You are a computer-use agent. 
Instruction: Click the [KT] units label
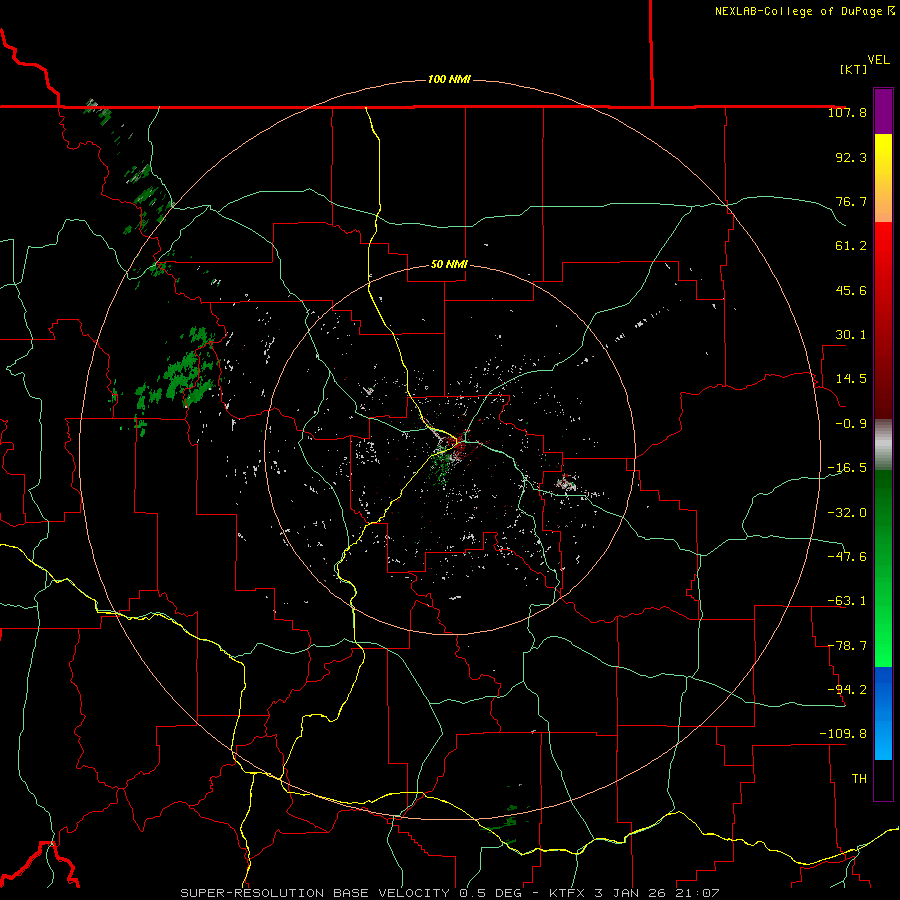tap(854, 69)
